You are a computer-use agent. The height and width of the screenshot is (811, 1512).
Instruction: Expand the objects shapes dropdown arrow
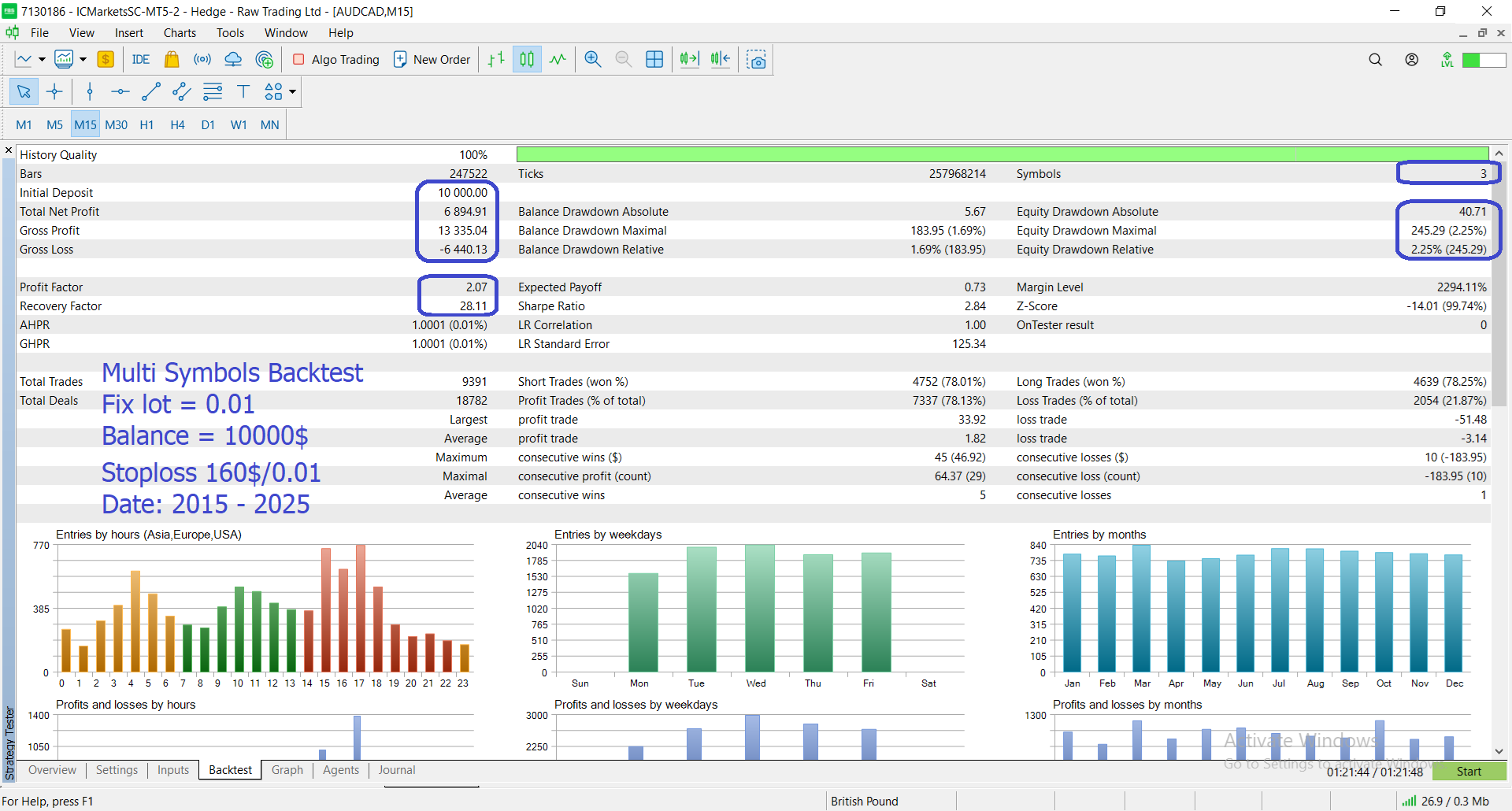click(x=292, y=92)
